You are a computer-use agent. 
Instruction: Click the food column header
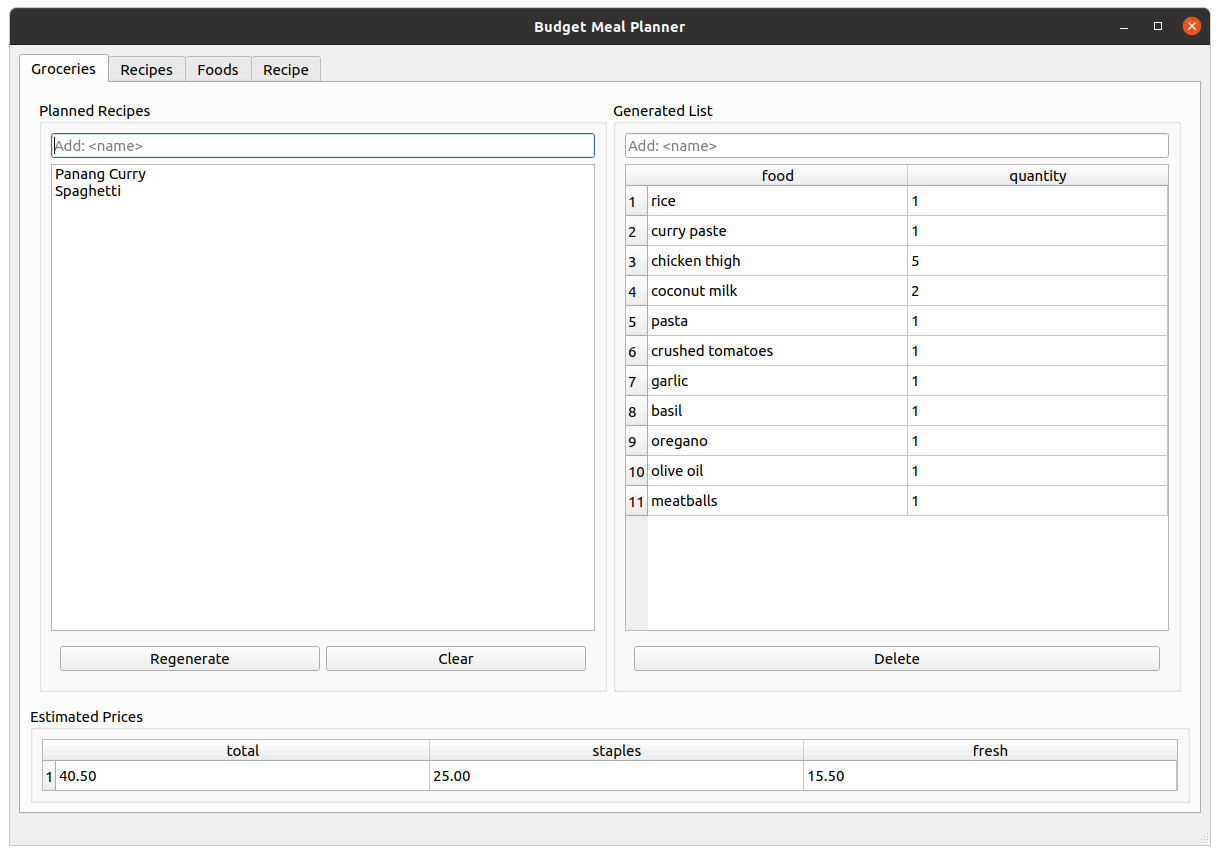tap(777, 176)
